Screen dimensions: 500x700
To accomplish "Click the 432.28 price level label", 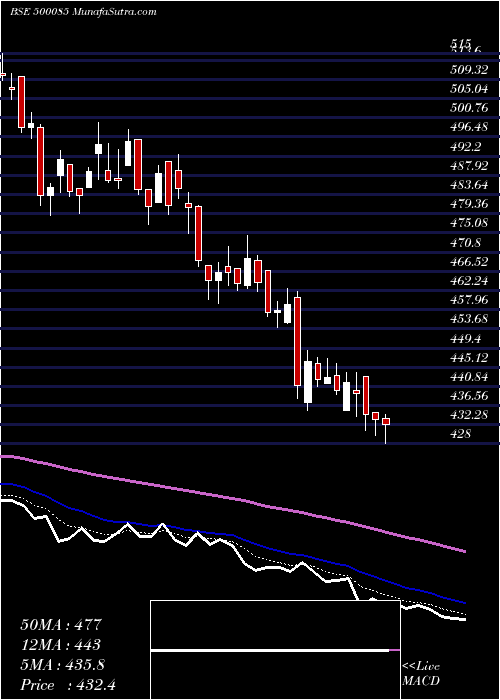I will (469, 414).
